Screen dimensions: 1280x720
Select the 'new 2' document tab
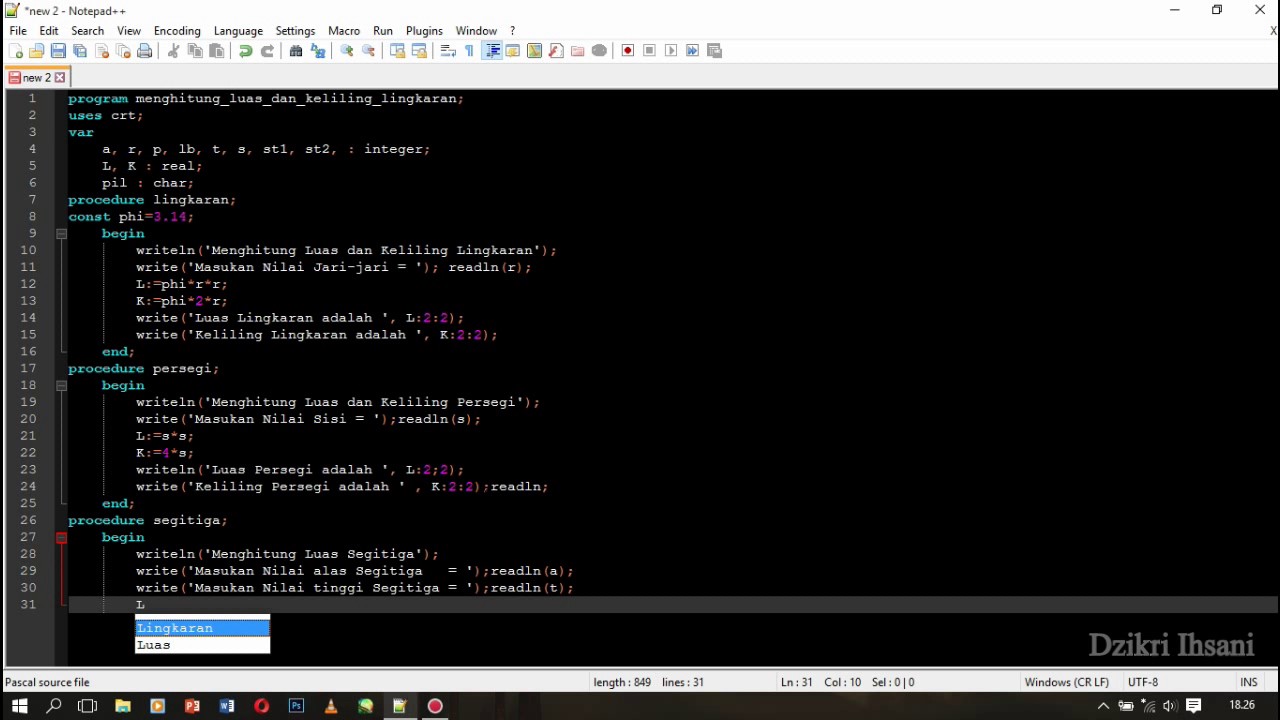(37, 77)
